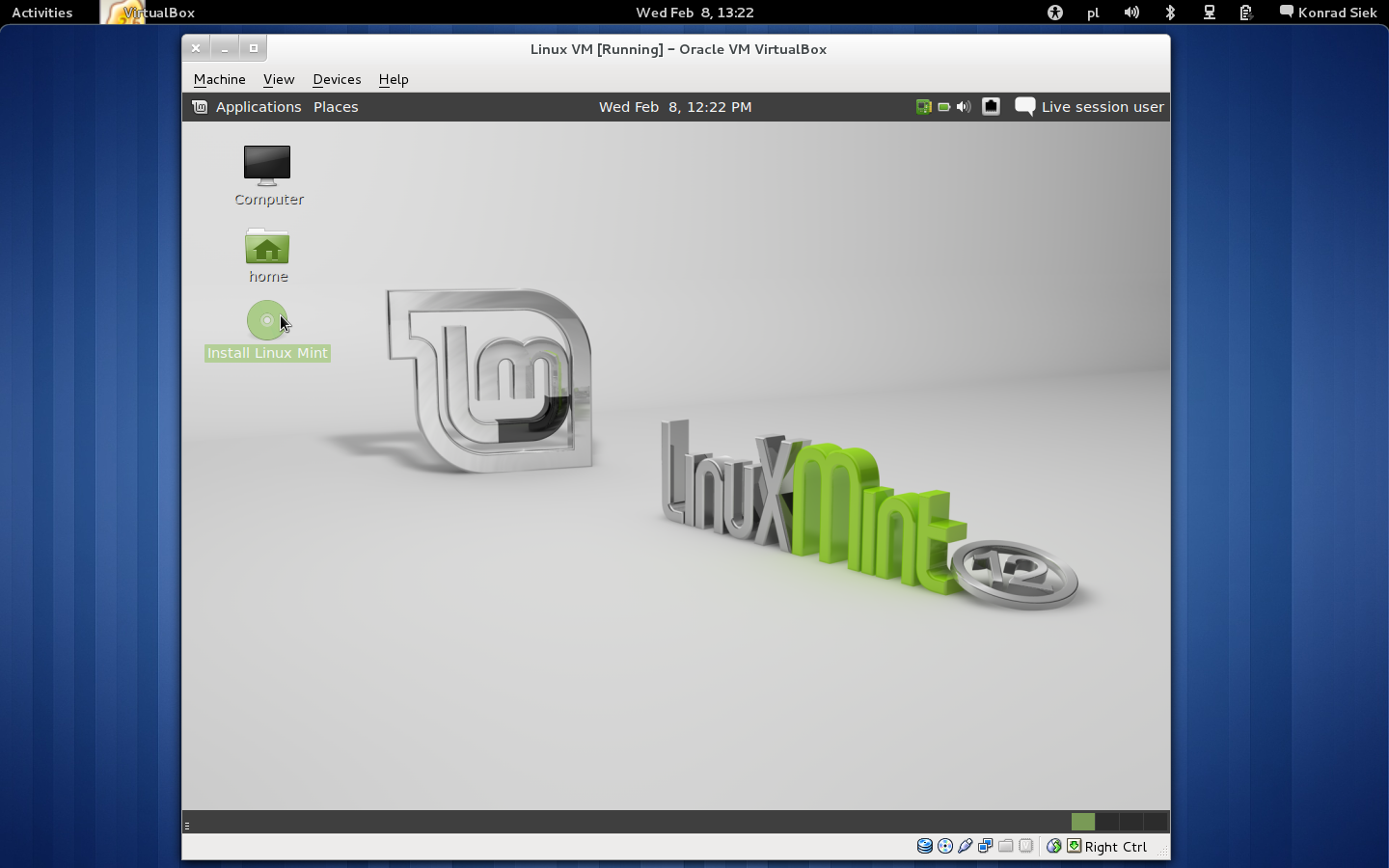Select the Computer desktop icon

tap(268, 176)
